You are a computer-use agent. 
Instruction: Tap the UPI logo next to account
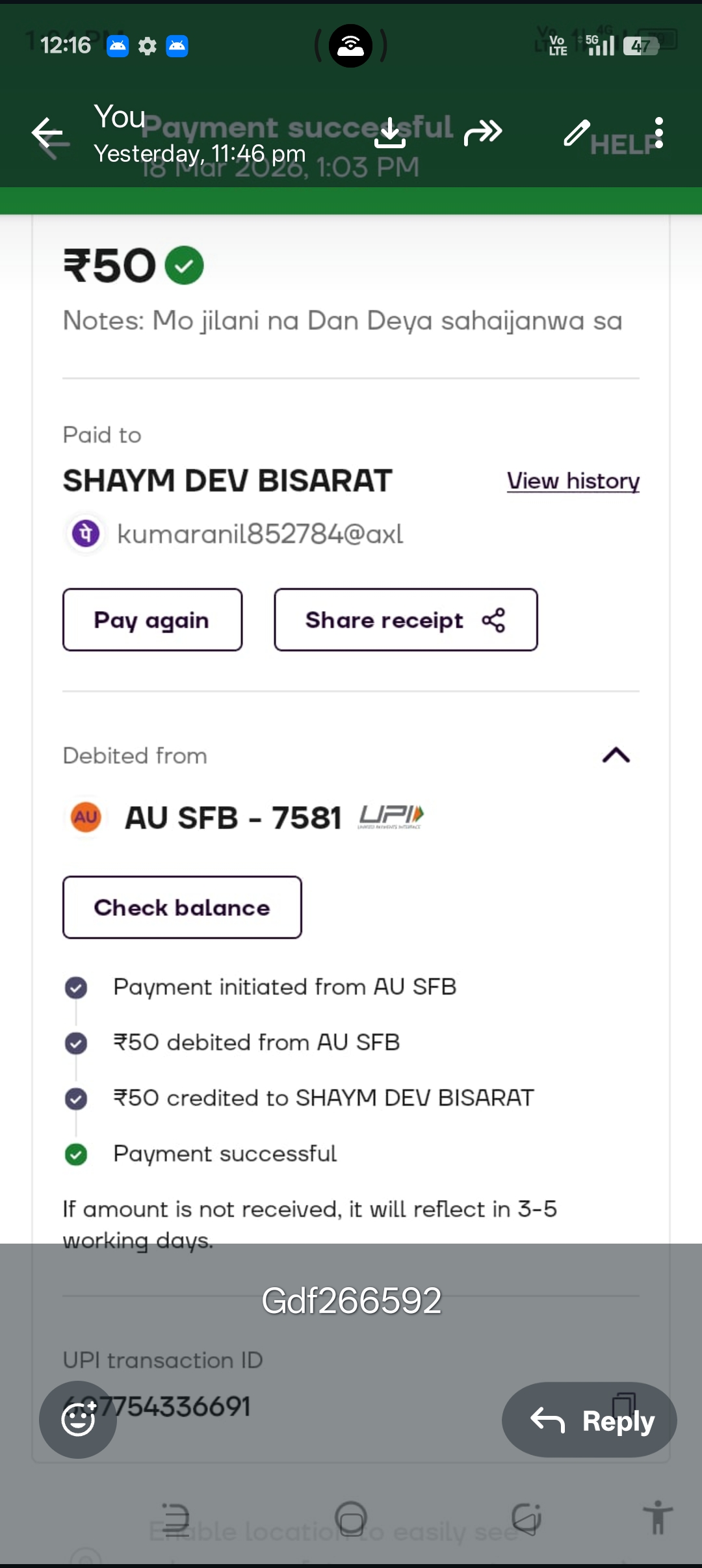point(391,817)
